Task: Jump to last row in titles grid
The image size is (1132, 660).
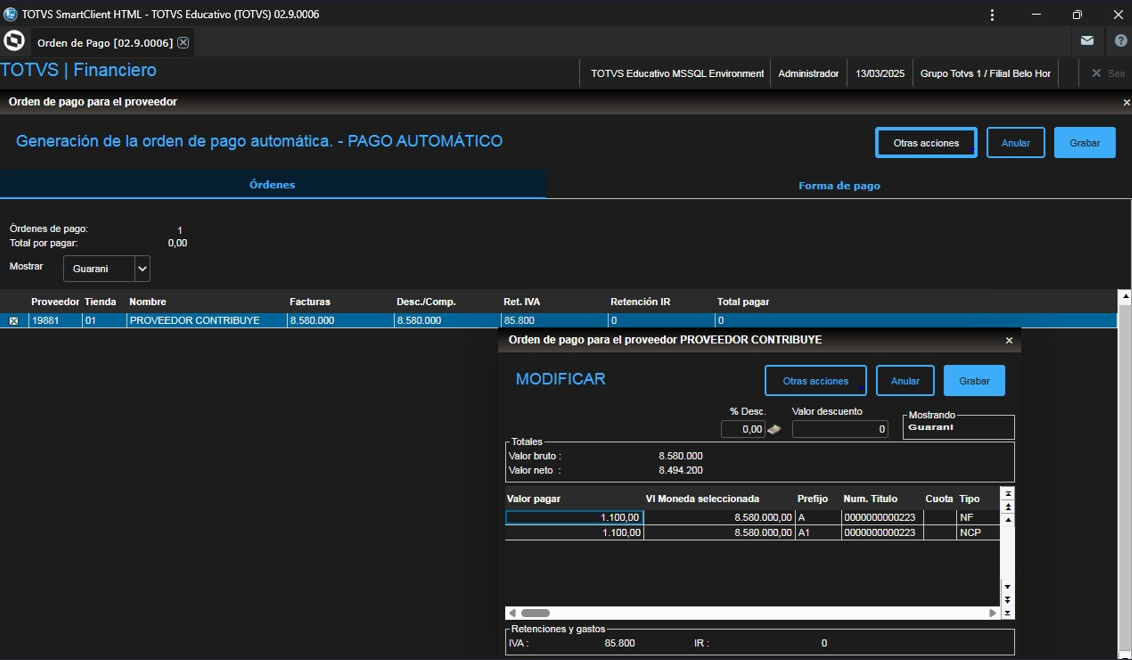Action: [x=1008, y=613]
